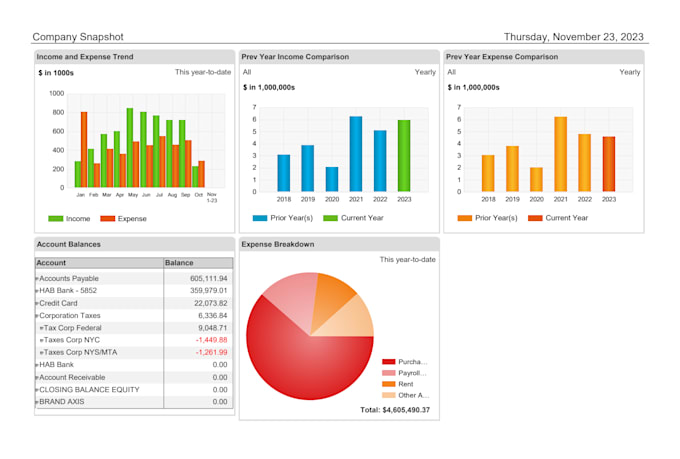
Task: Click This year-to-date in Income and Expense Trend
Action: tap(203, 72)
